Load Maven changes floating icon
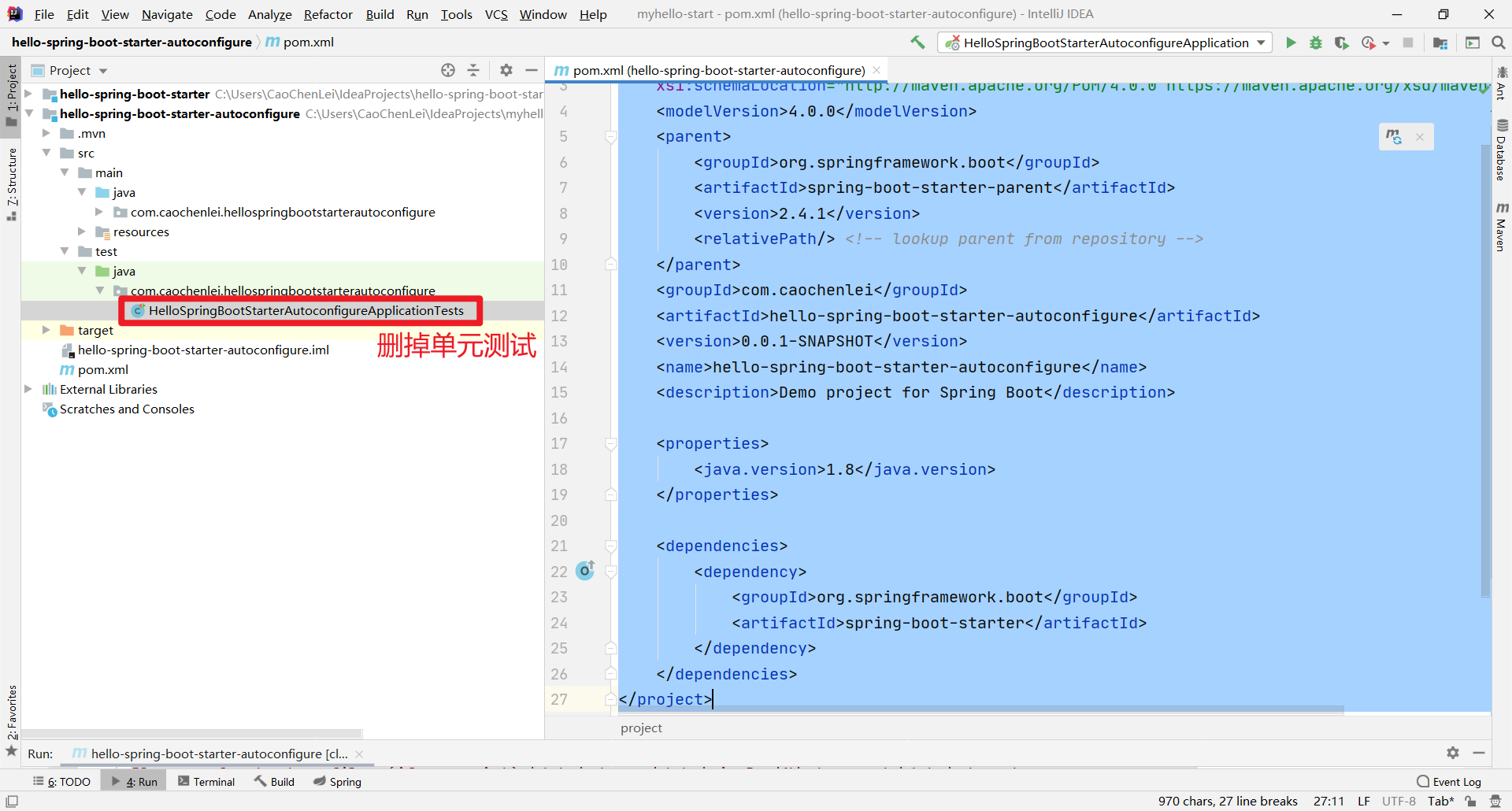The image size is (1512, 811). point(1394,136)
